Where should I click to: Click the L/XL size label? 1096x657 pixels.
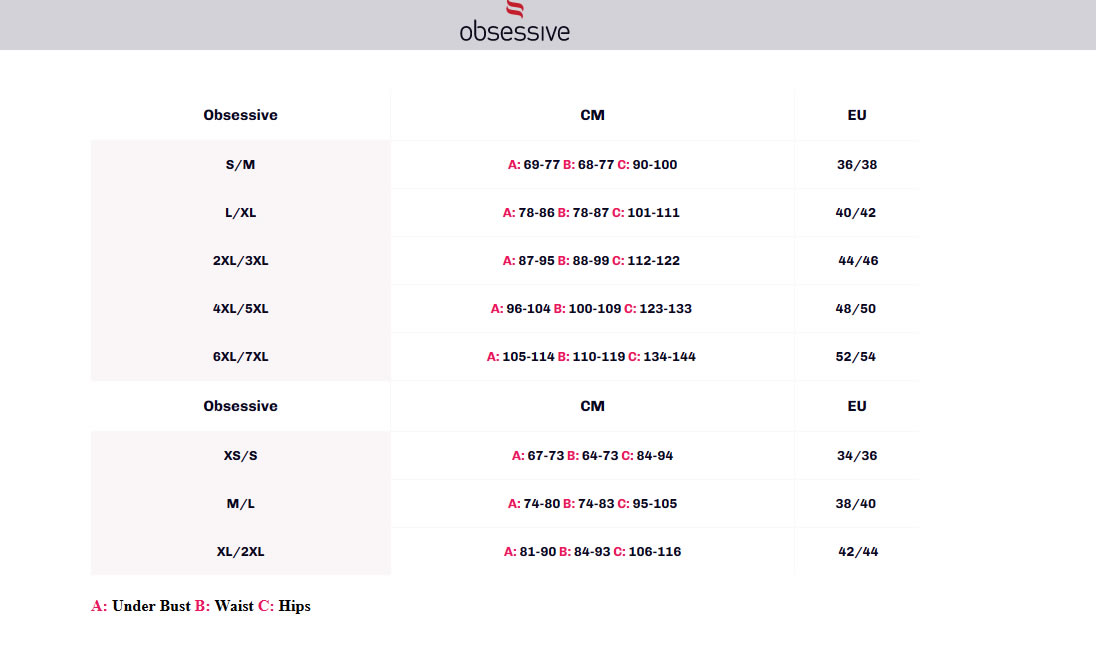click(240, 212)
